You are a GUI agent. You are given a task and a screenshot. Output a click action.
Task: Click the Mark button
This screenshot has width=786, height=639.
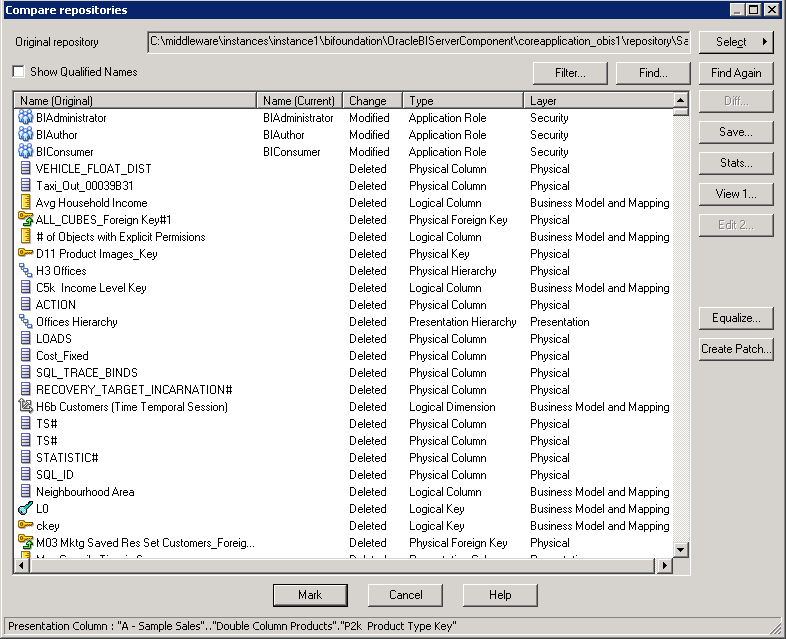(310, 595)
